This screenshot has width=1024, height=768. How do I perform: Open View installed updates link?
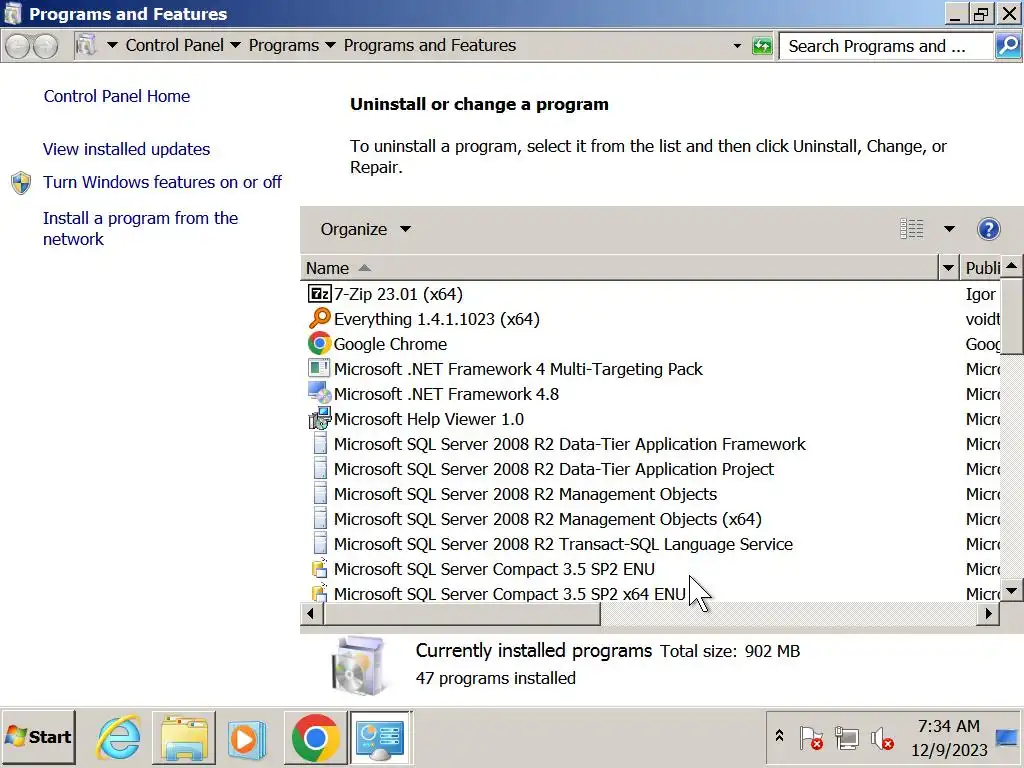click(x=127, y=149)
